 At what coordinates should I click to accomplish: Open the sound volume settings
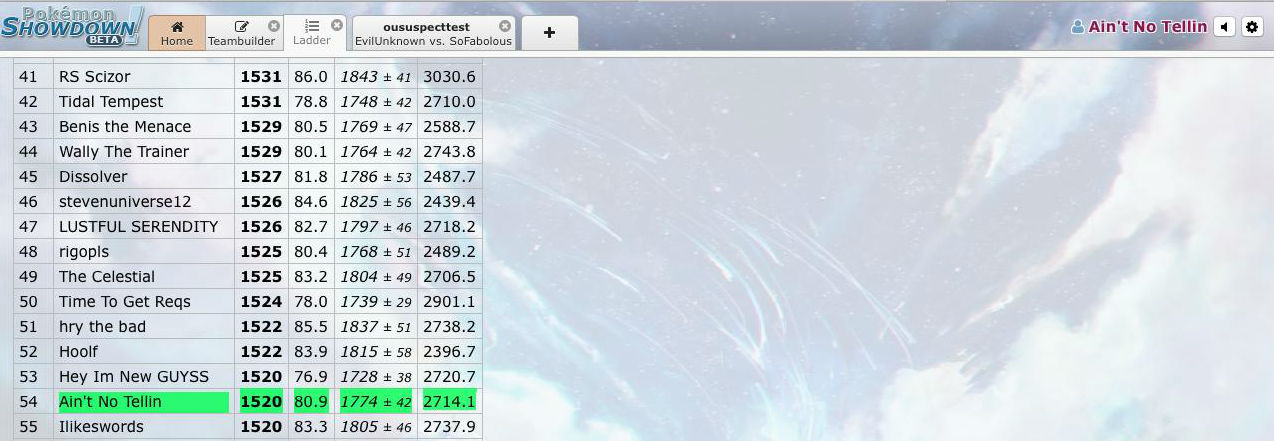[x=1224, y=27]
